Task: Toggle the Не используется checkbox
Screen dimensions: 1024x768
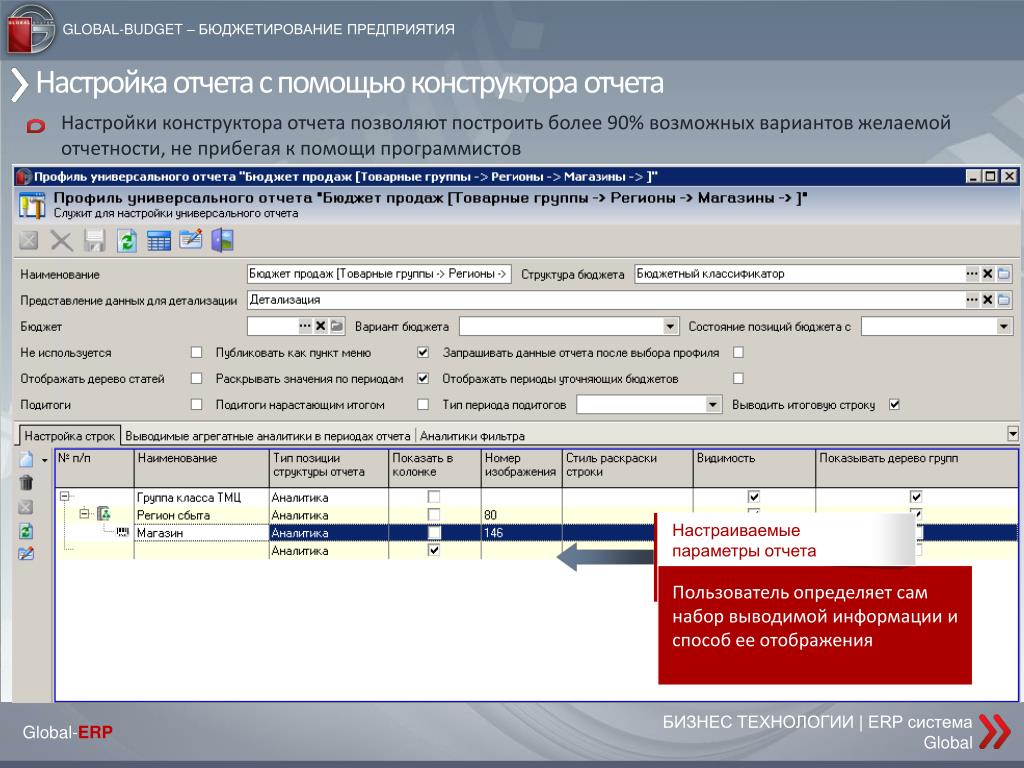Action: [x=196, y=353]
